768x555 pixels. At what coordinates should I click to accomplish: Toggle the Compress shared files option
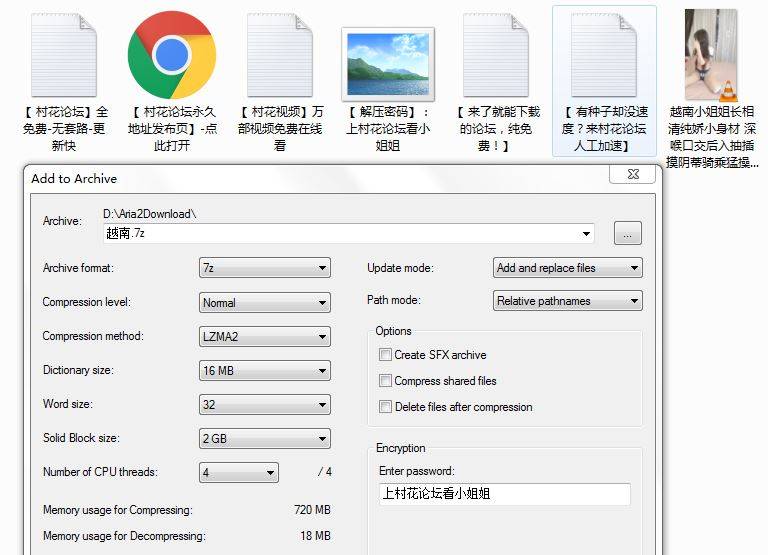386,381
